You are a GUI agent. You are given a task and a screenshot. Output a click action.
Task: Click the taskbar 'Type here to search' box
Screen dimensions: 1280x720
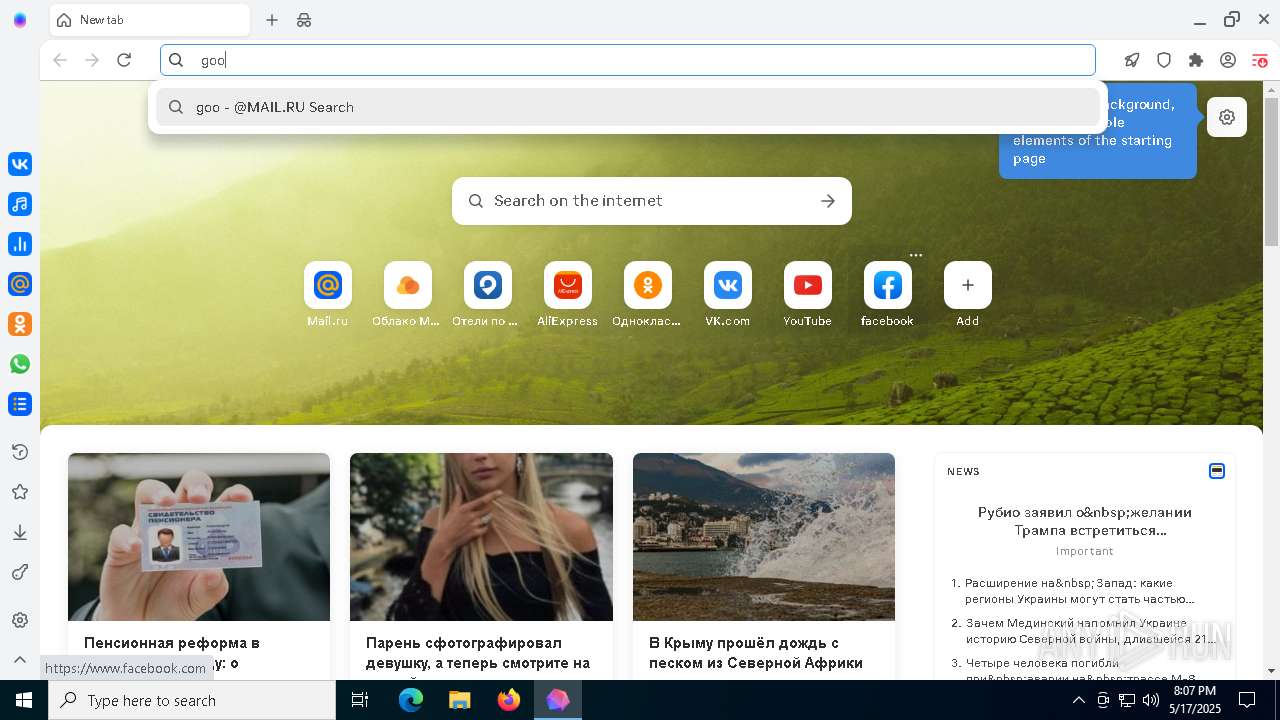(x=192, y=700)
